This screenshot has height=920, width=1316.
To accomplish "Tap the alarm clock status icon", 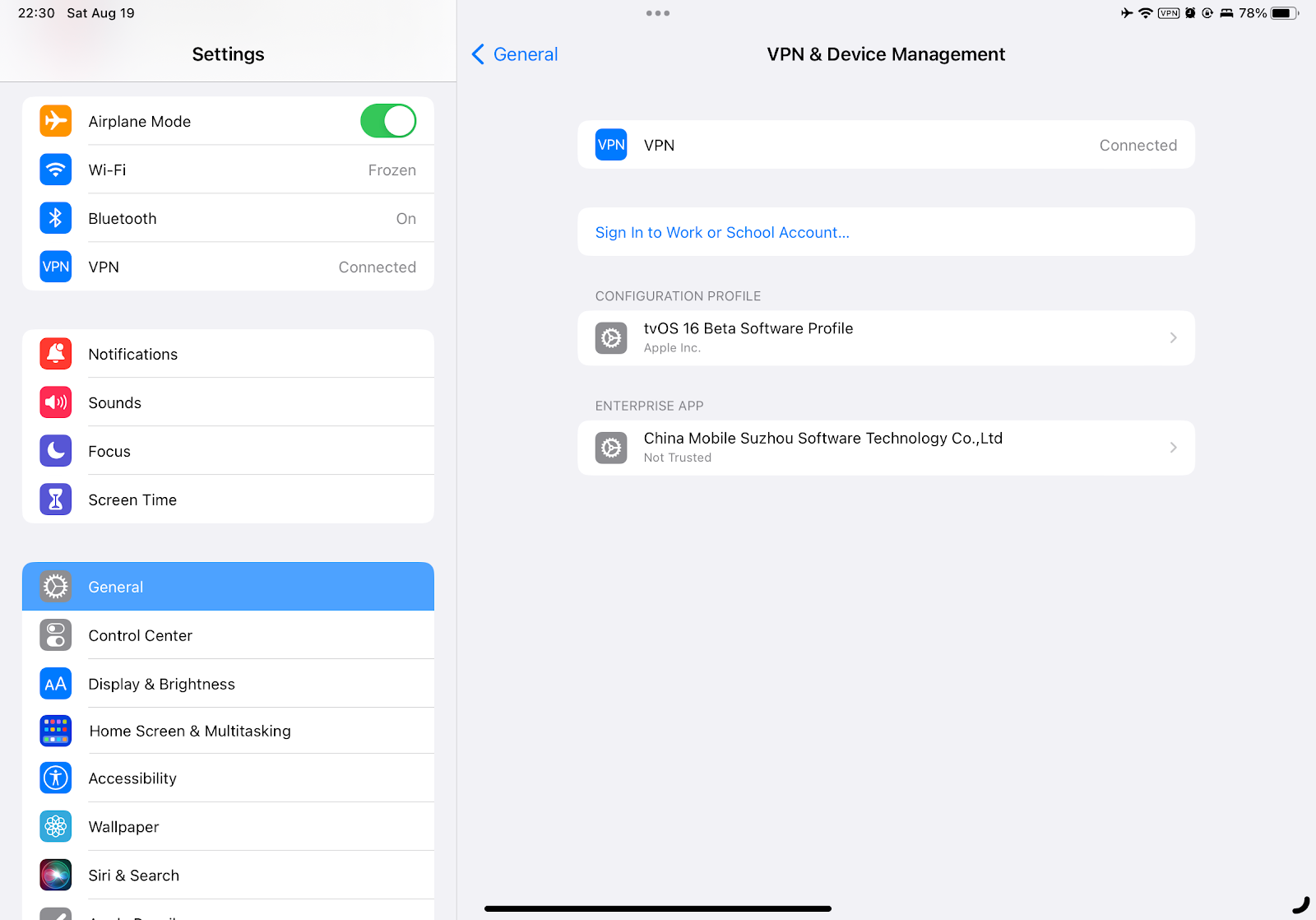I will click(x=1190, y=13).
